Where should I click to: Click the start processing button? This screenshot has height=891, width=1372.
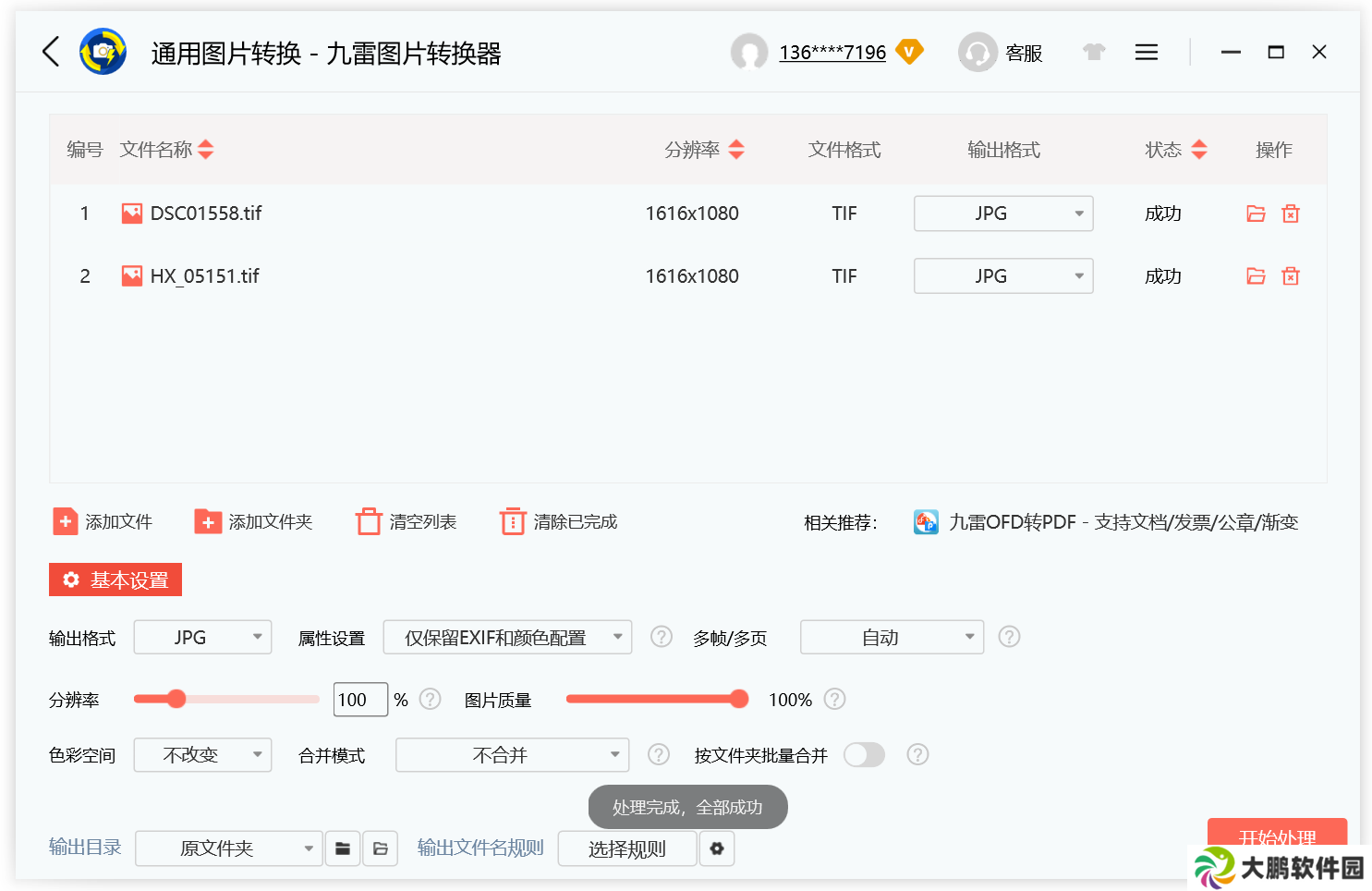[1277, 837]
